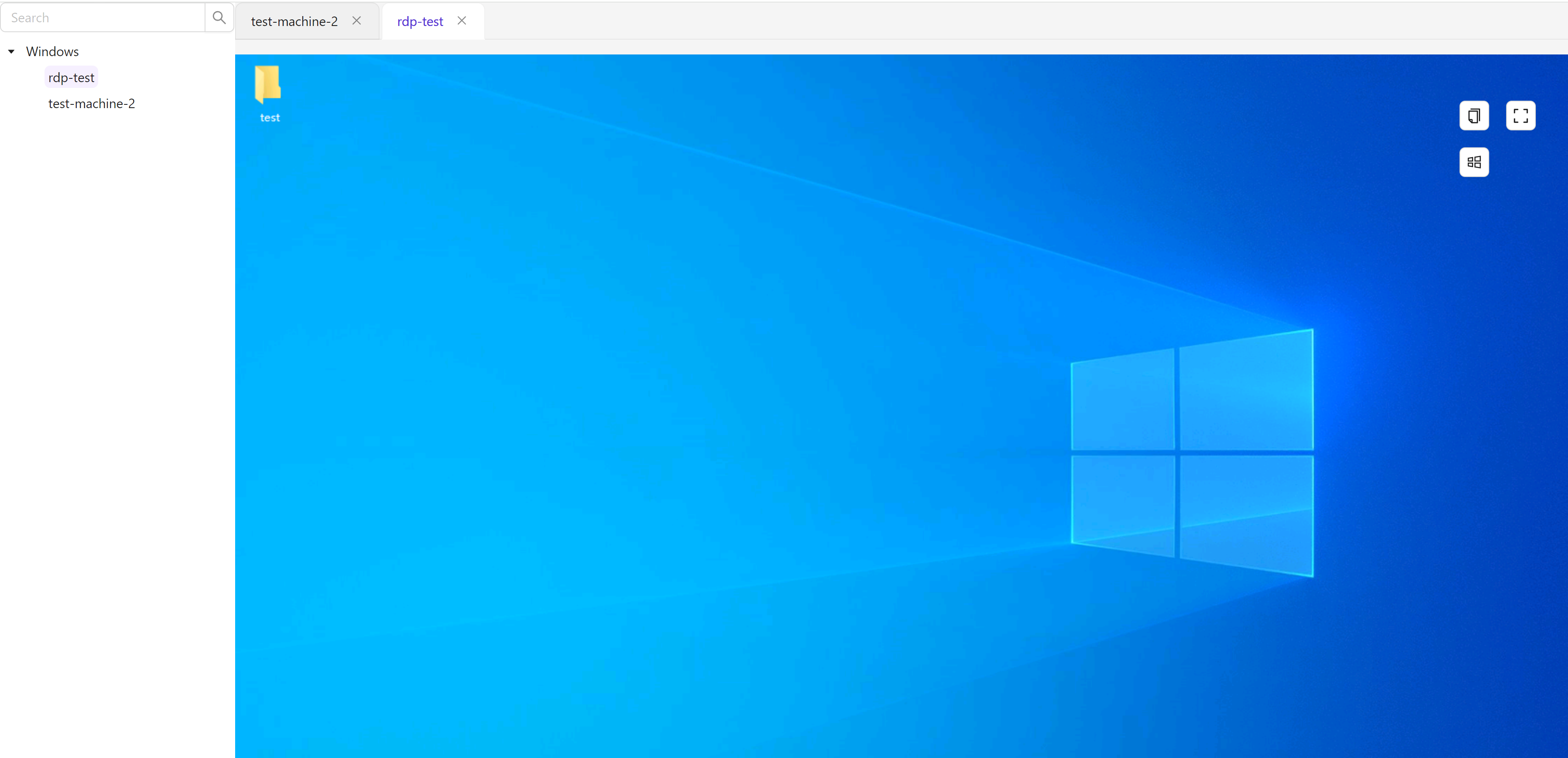Image resolution: width=1568 pixels, height=758 pixels.
Task: Click the search magnifier icon
Action: pos(219,18)
